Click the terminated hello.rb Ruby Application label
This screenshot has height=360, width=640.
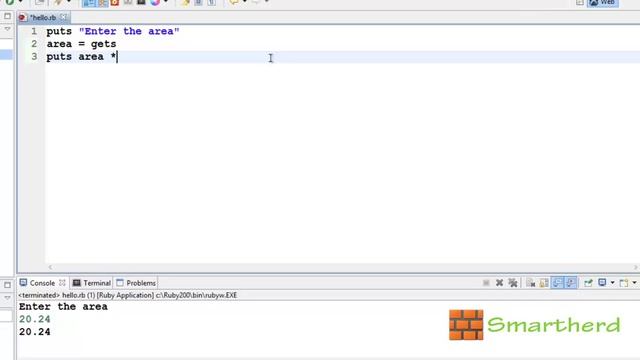[128, 295]
